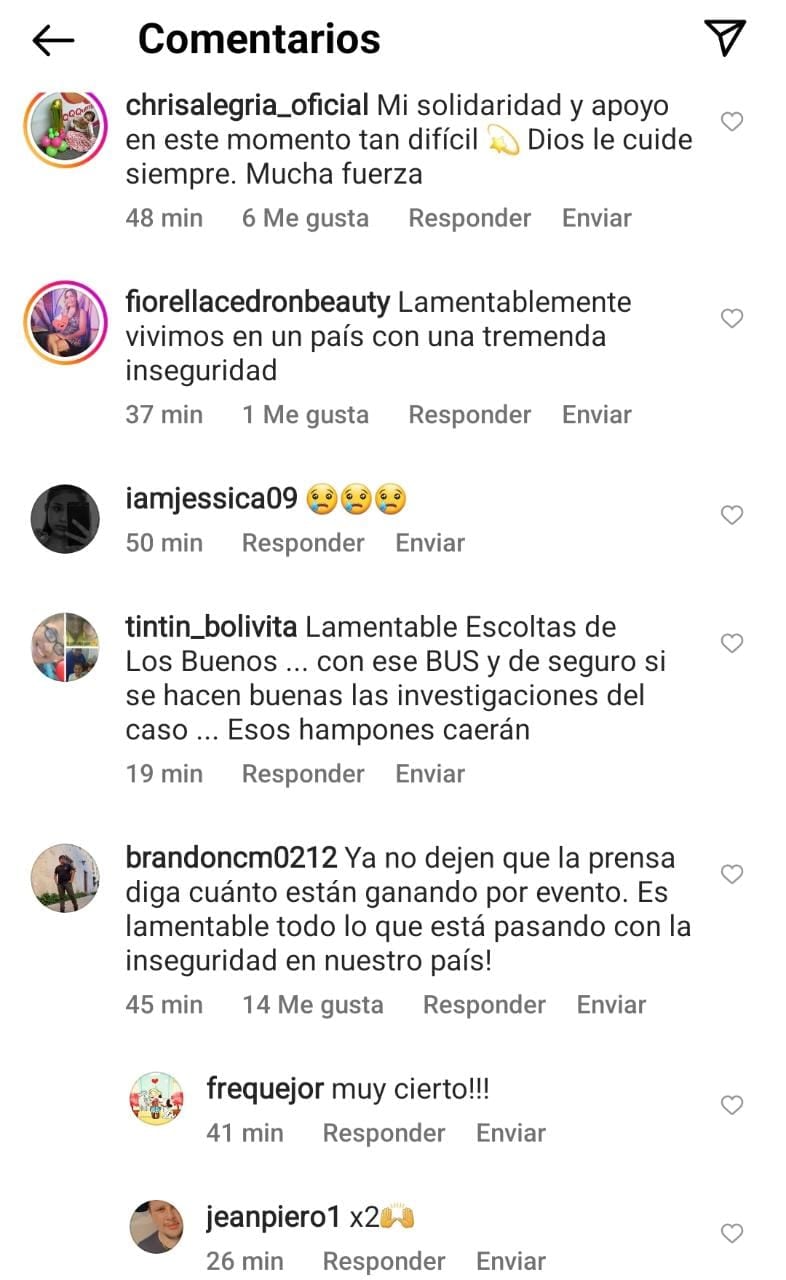The width and height of the screenshot is (786, 1280).
Task: Open chrisalegria_oficial profile picture
Action: pyautogui.click(x=65, y=125)
